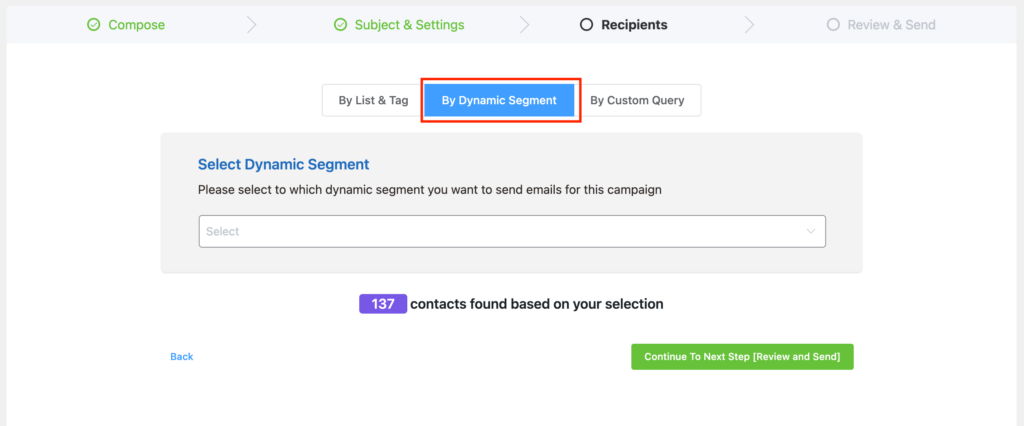Viewport: 1024px width, 426px height.
Task: Click the green checkmark icon beside Compose
Action: [93, 25]
